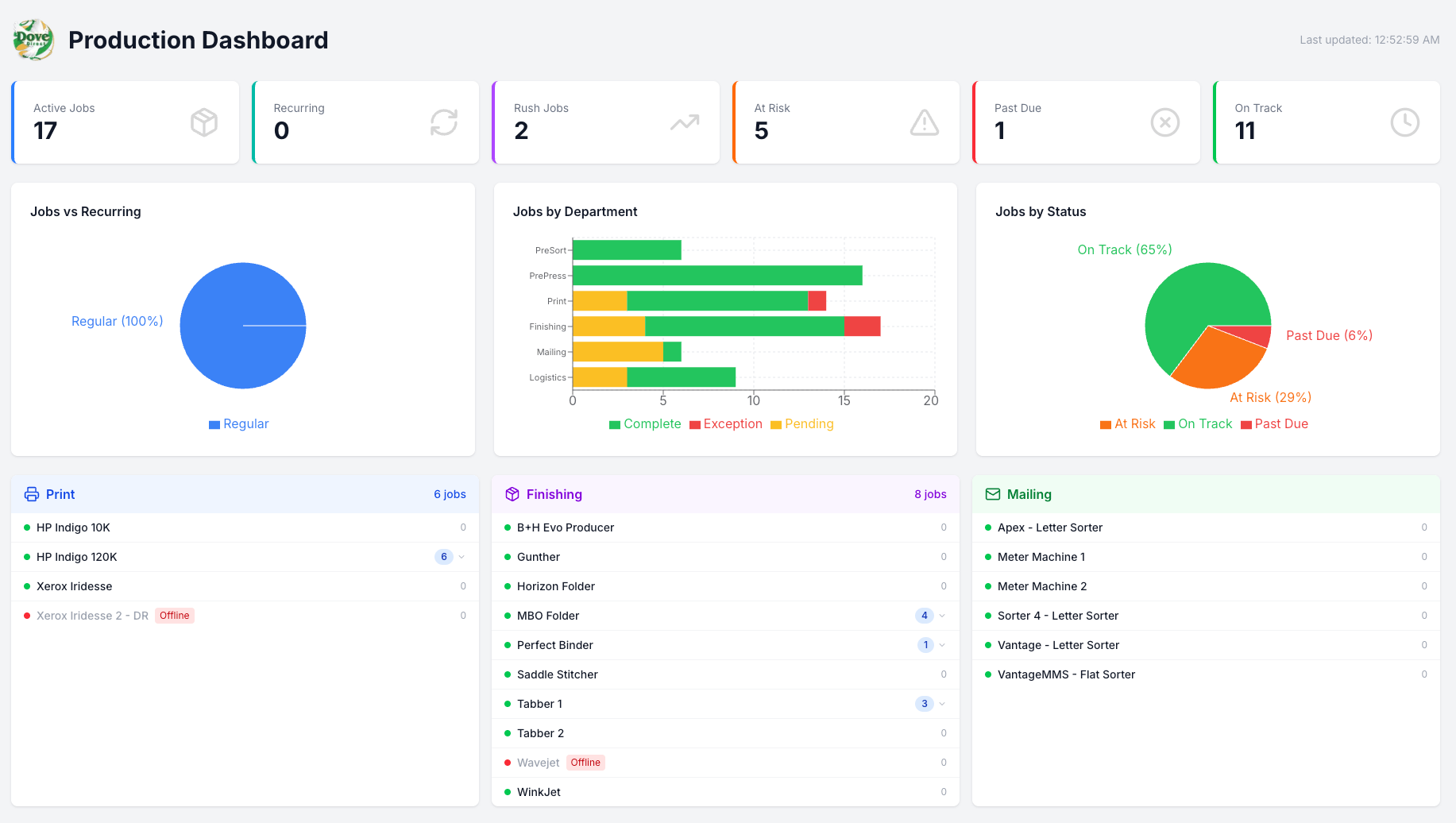Screen dimensions: 1456x823
Task: Expand the Tabber 1 row chevron
Action: (x=942, y=704)
